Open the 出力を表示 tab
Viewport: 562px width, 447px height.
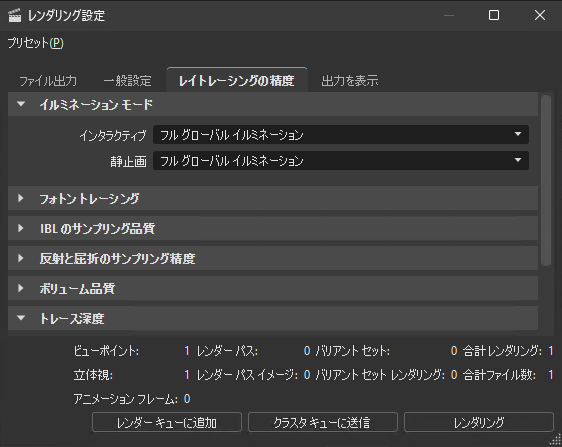[x=349, y=81]
